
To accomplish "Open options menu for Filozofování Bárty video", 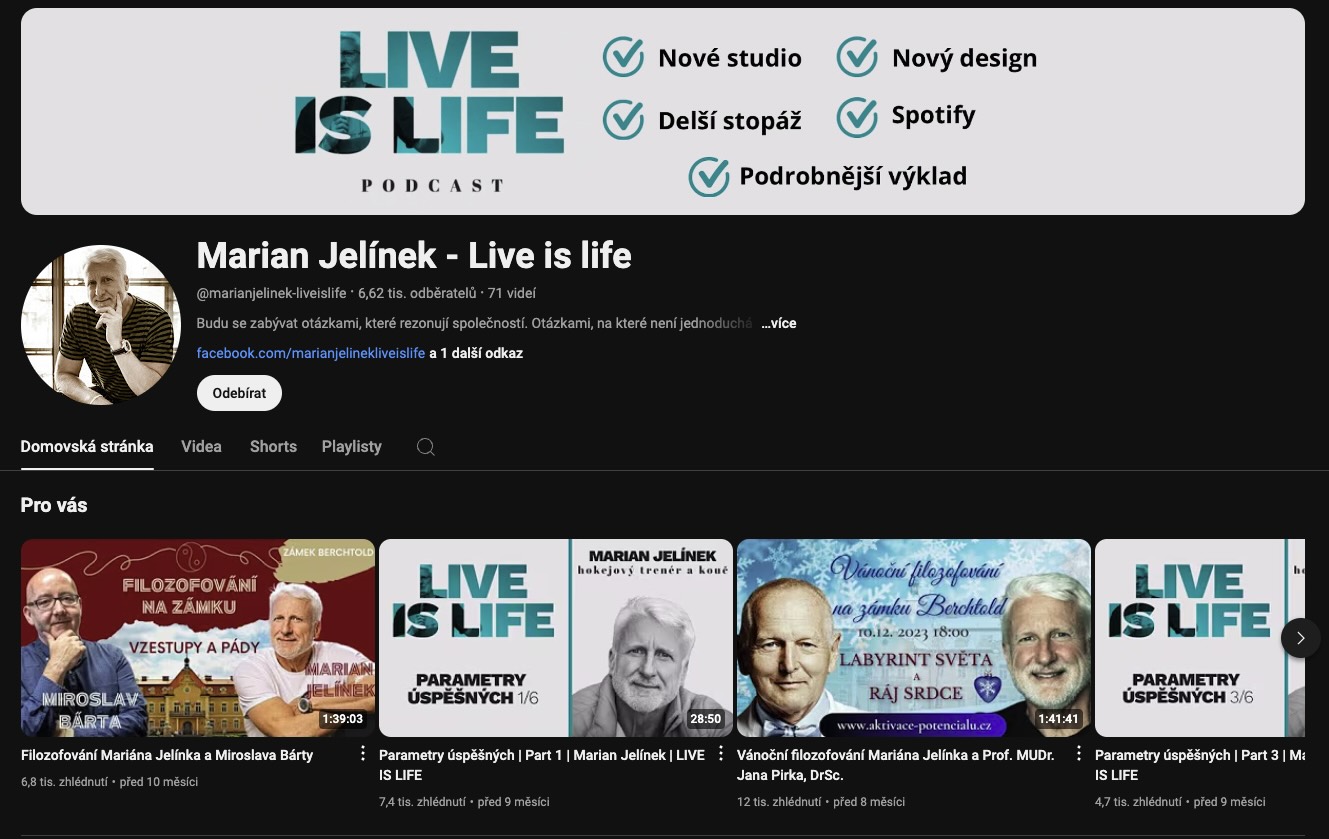I will coord(363,754).
